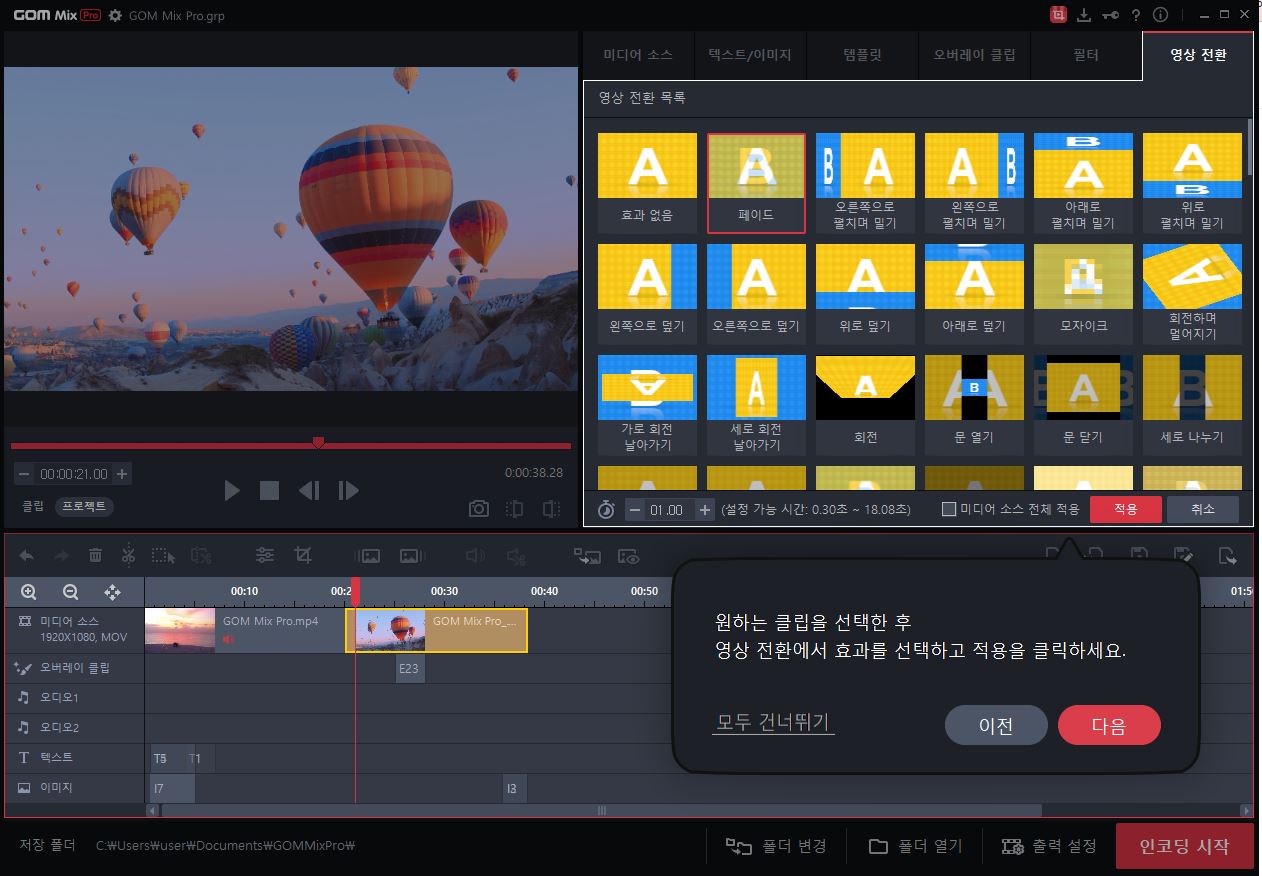Click the 모두 건너뛰기 link
Viewport: 1262px width, 876px height.
tap(773, 723)
